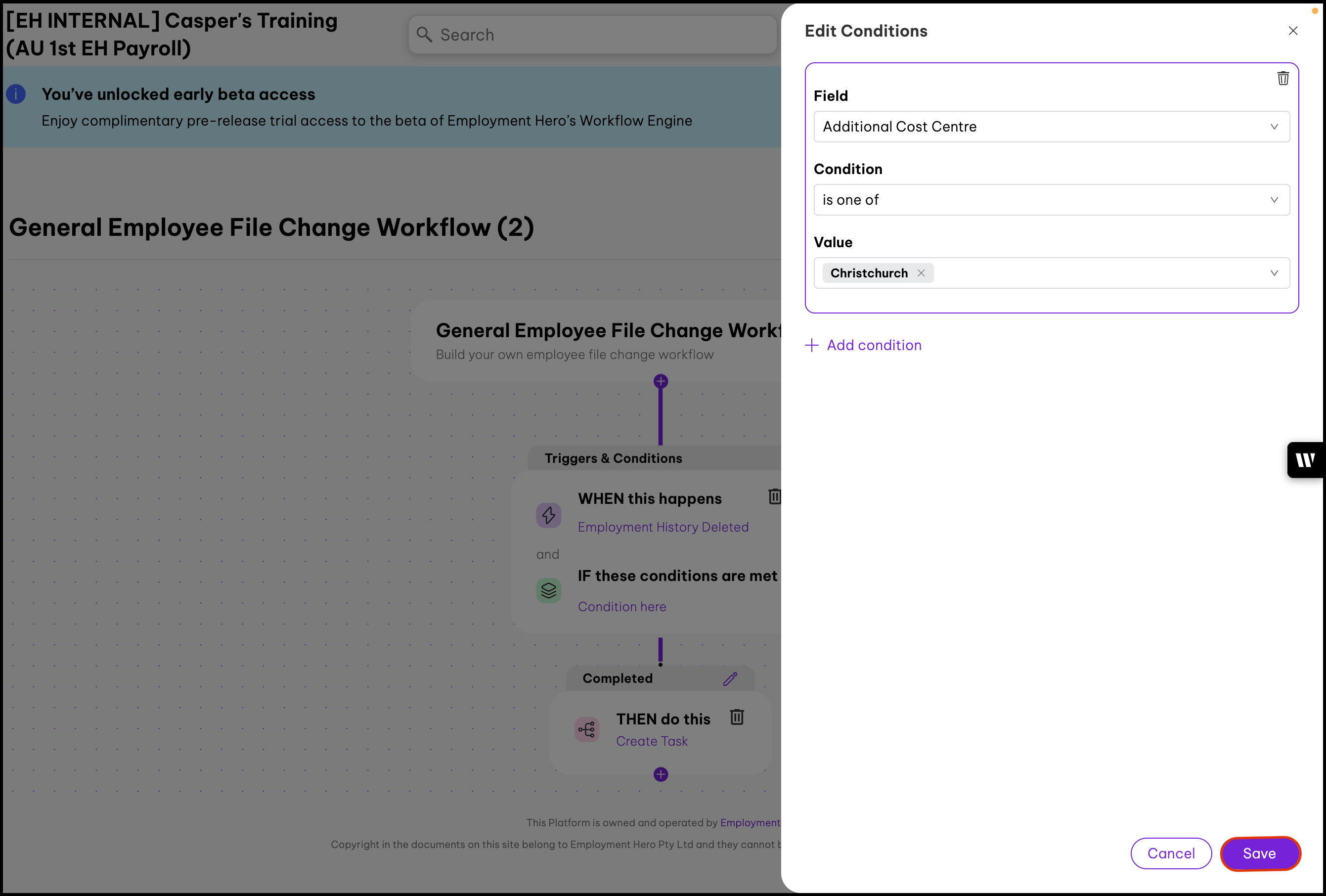The image size is (1326, 896).
Task: Close the Edit Conditions panel
Action: tap(1293, 31)
